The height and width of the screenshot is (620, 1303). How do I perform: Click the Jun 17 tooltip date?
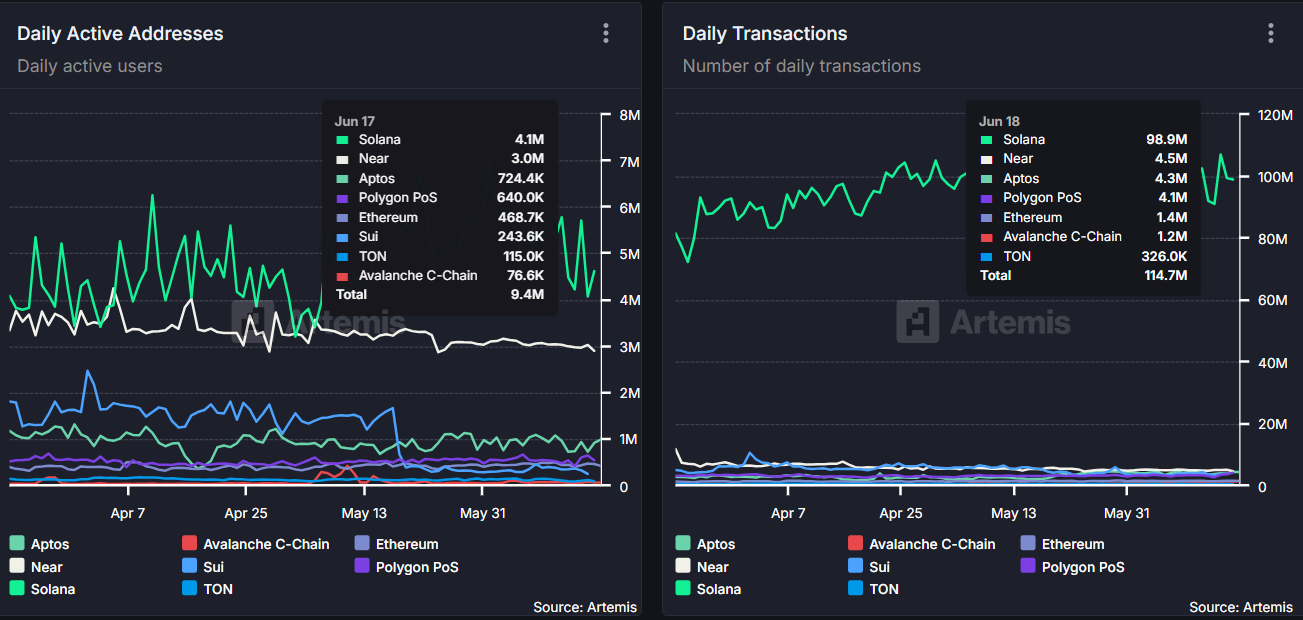point(354,121)
